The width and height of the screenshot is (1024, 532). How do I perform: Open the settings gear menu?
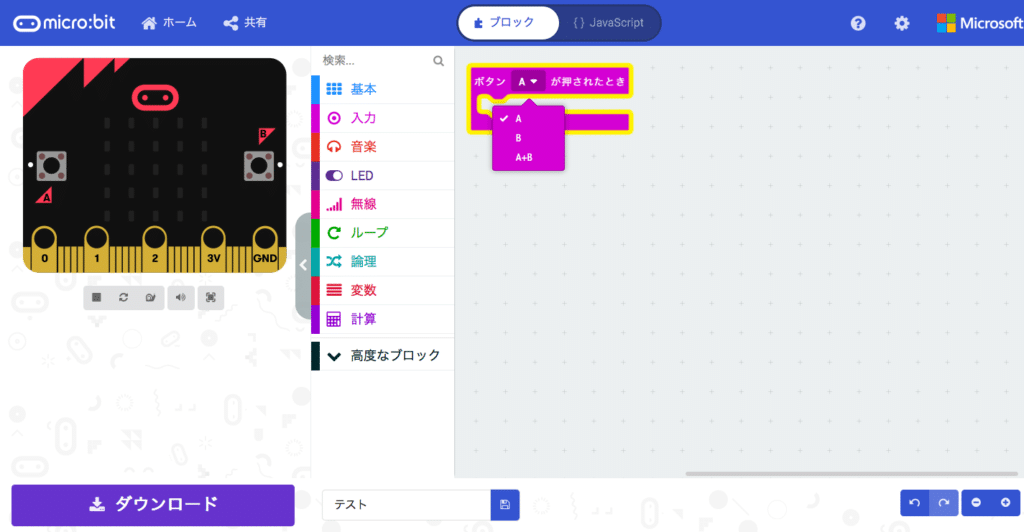pyautogui.click(x=902, y=23)
